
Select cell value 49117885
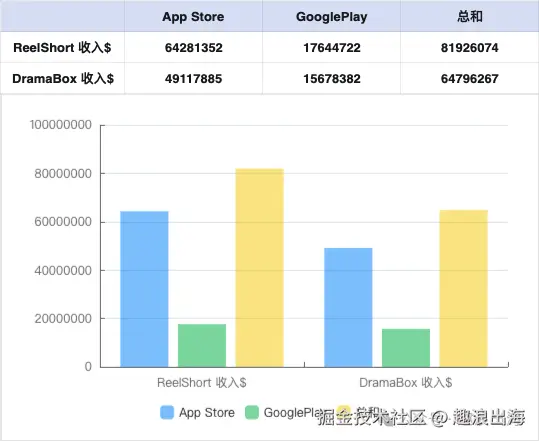pos(194,79)
